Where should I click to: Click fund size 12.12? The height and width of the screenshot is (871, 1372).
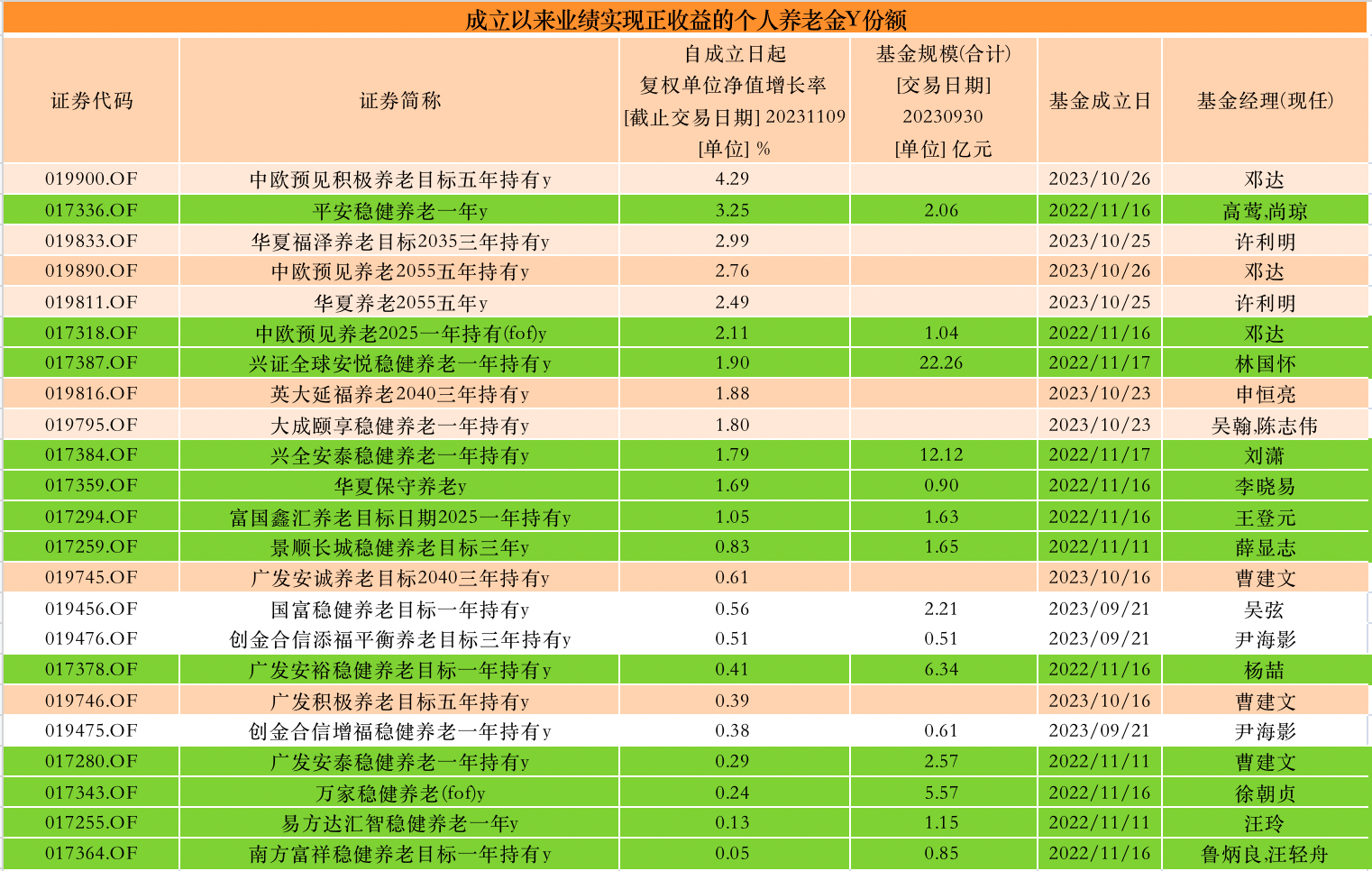click(x=941, y=454)
